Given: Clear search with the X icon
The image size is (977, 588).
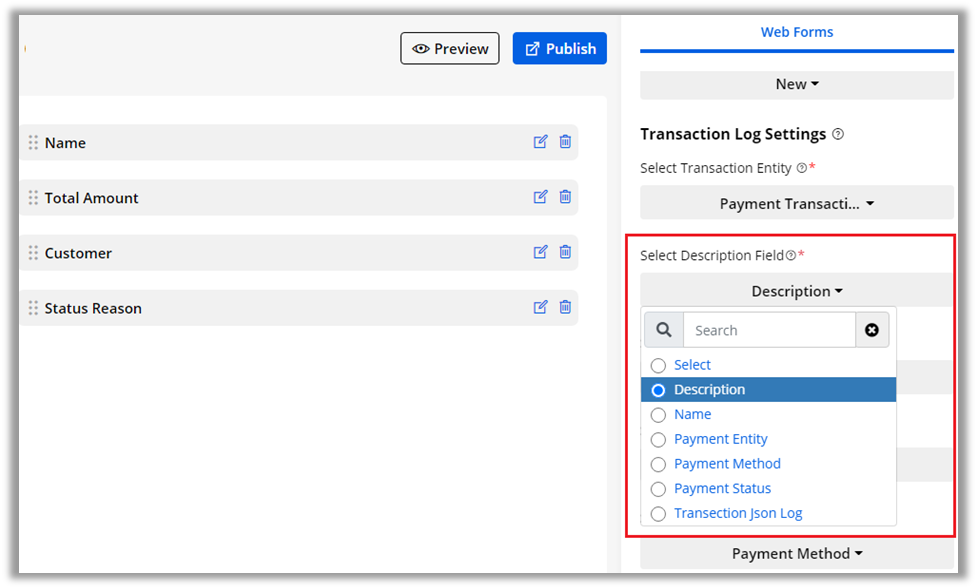Looking at the screenshot, I should click(872, 330).
